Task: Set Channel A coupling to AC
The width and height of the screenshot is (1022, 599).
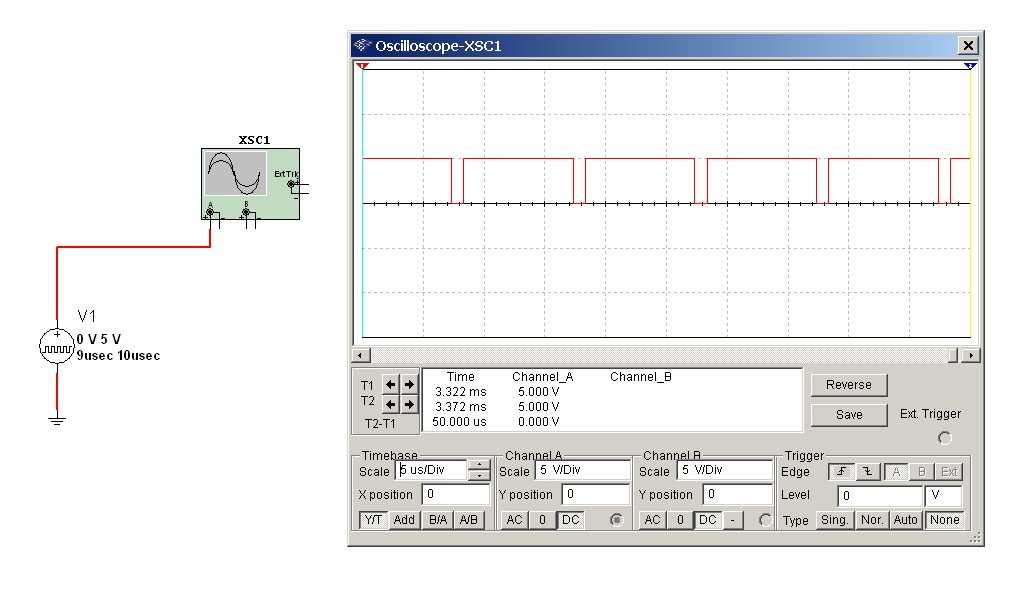Action: click(x=514, y=520)
